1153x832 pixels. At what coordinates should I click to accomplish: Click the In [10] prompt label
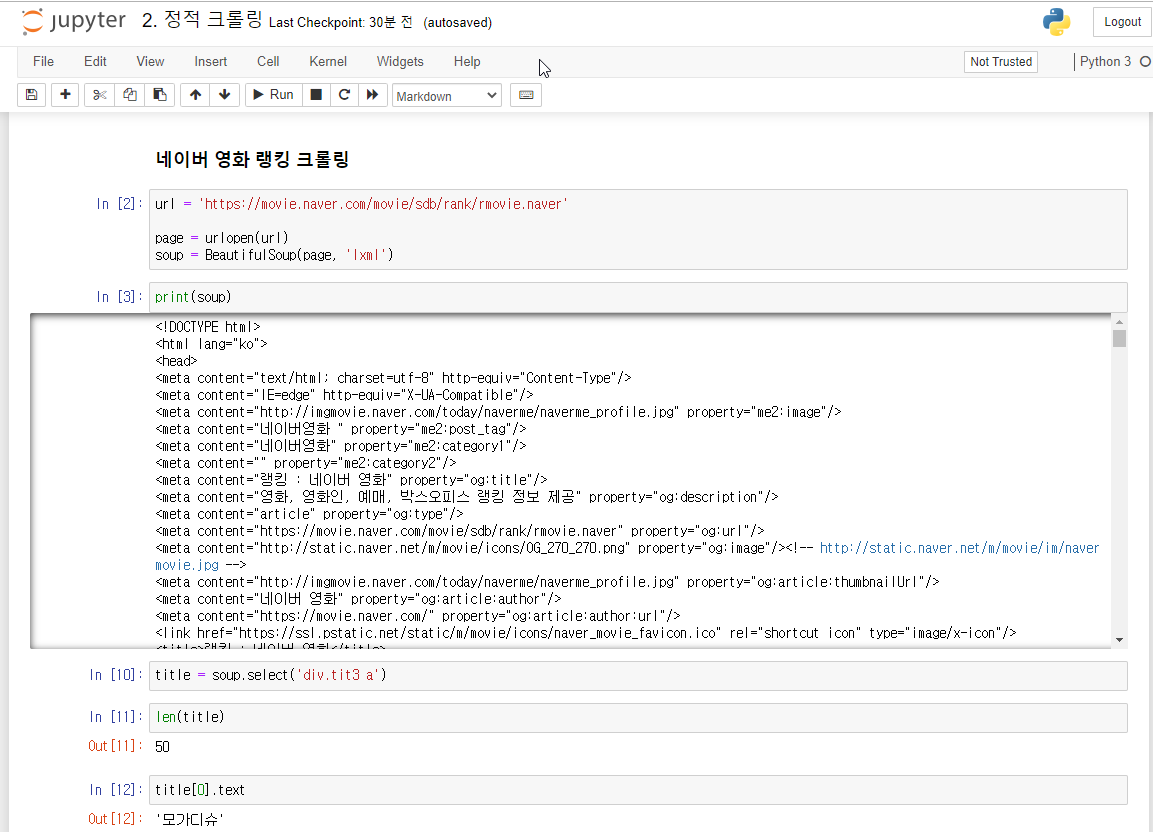[115, 675]
